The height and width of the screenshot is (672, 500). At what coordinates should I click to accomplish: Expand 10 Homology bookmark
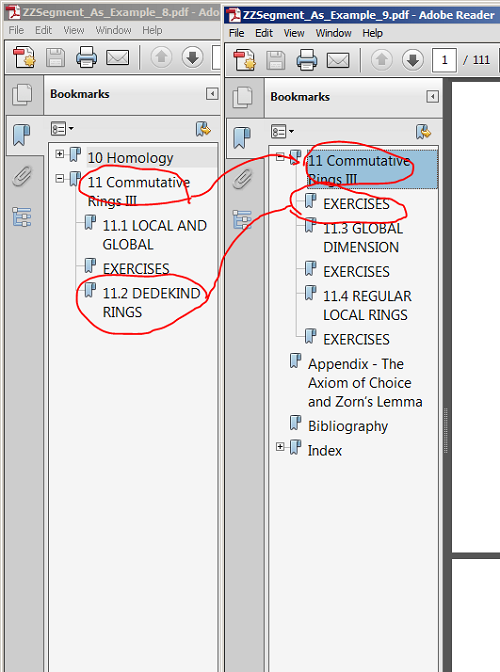click(60, 154)
